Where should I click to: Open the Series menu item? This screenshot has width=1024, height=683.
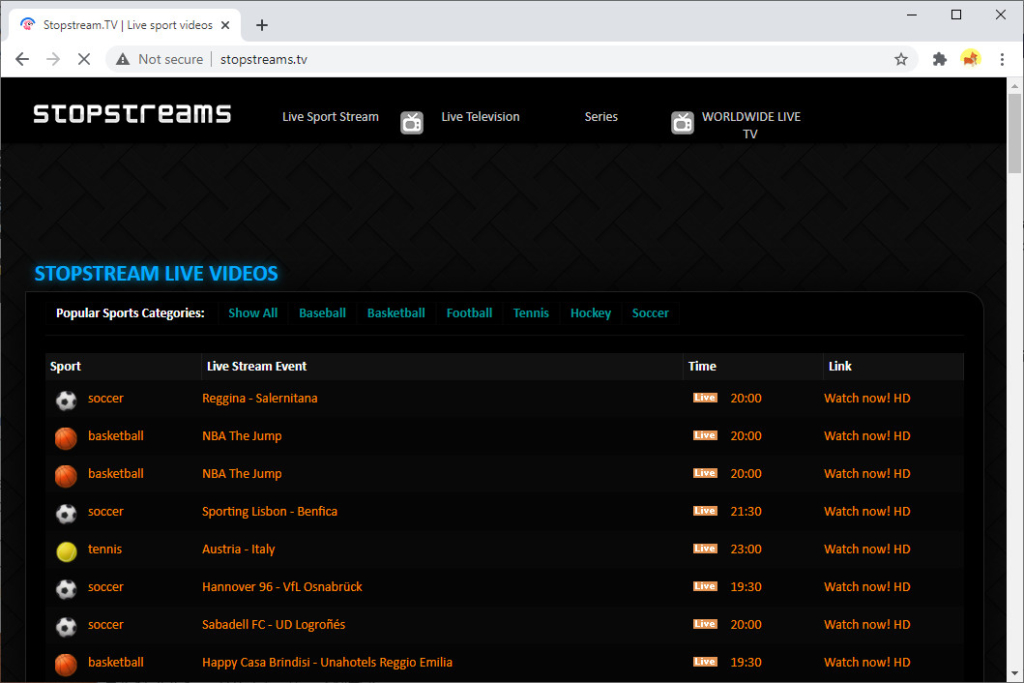point(601,117)
